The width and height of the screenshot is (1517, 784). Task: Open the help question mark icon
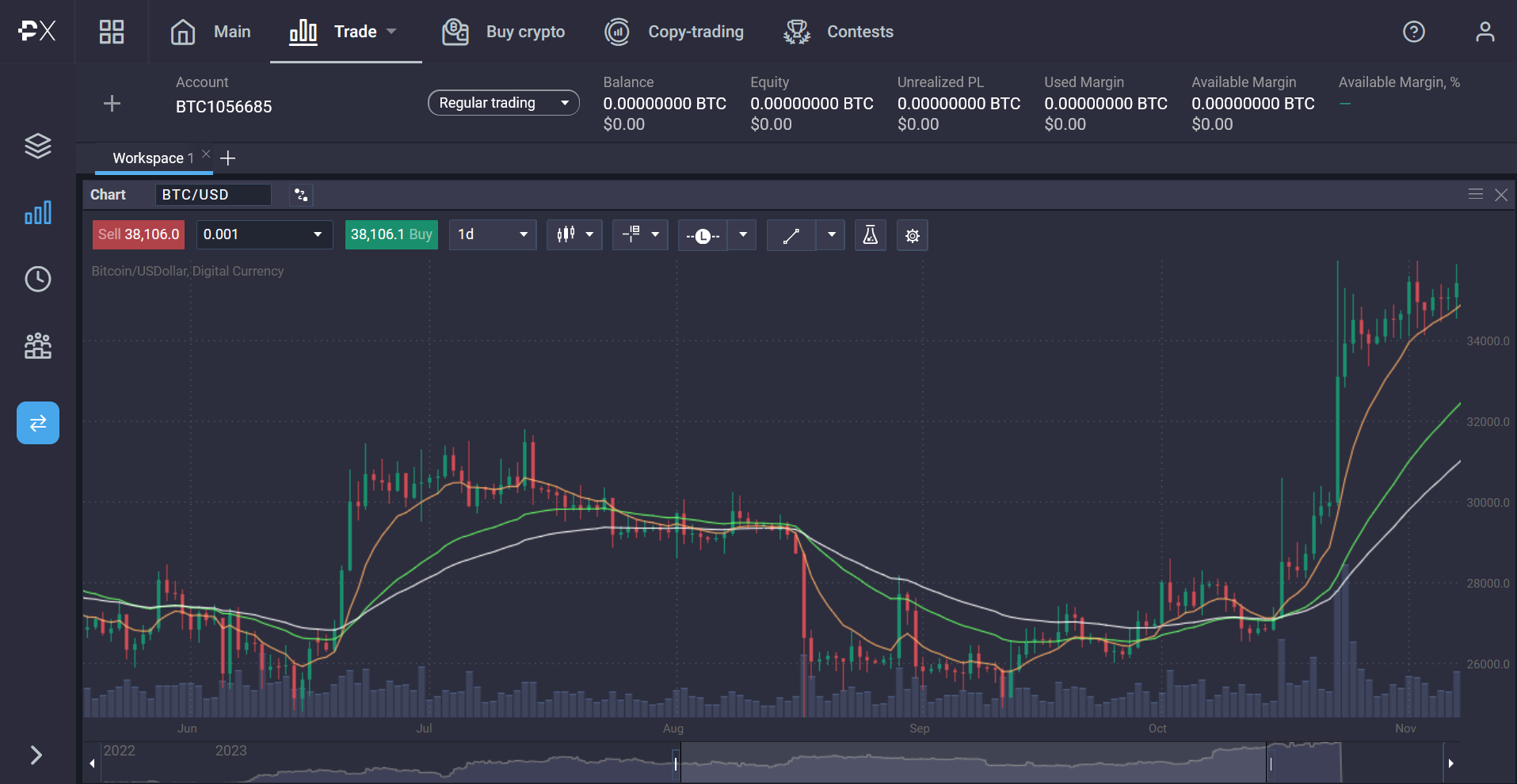tap(1414, 32)
